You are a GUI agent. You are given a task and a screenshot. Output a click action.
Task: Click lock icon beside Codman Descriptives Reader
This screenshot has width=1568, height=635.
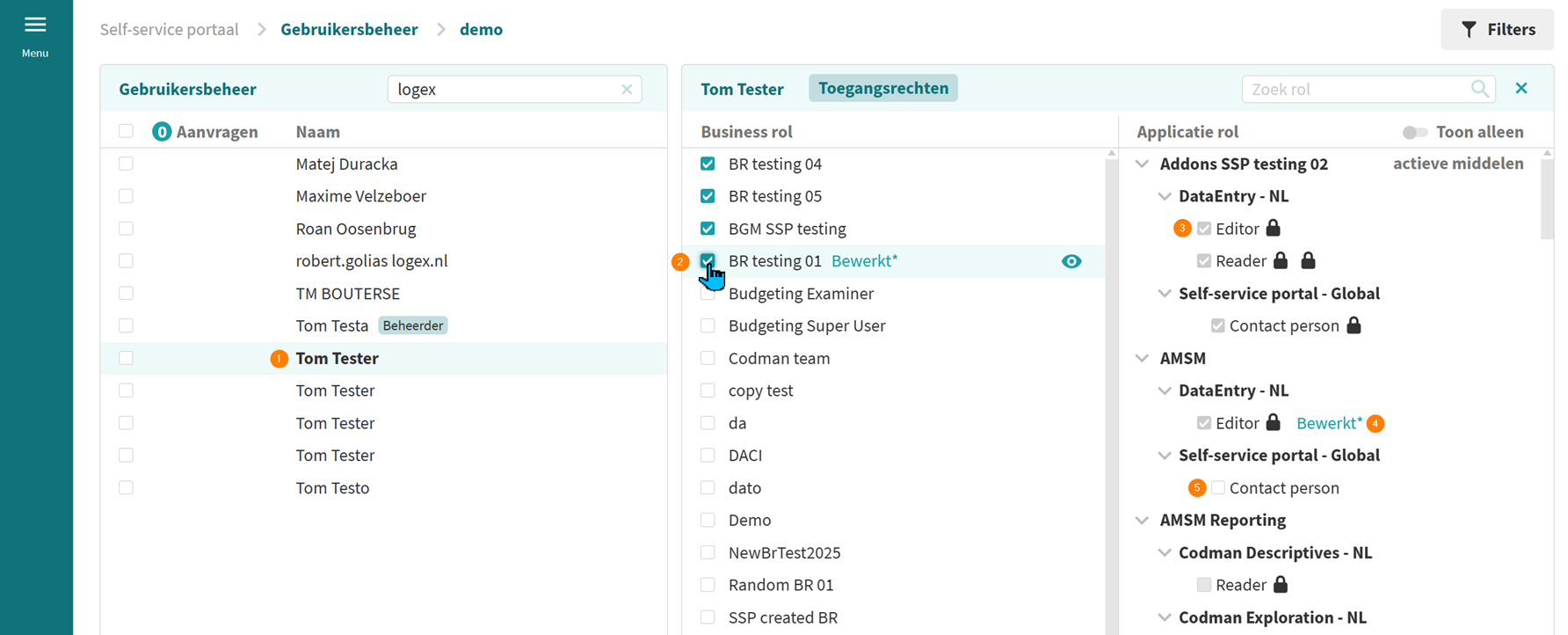click(x=1281, y=585)
